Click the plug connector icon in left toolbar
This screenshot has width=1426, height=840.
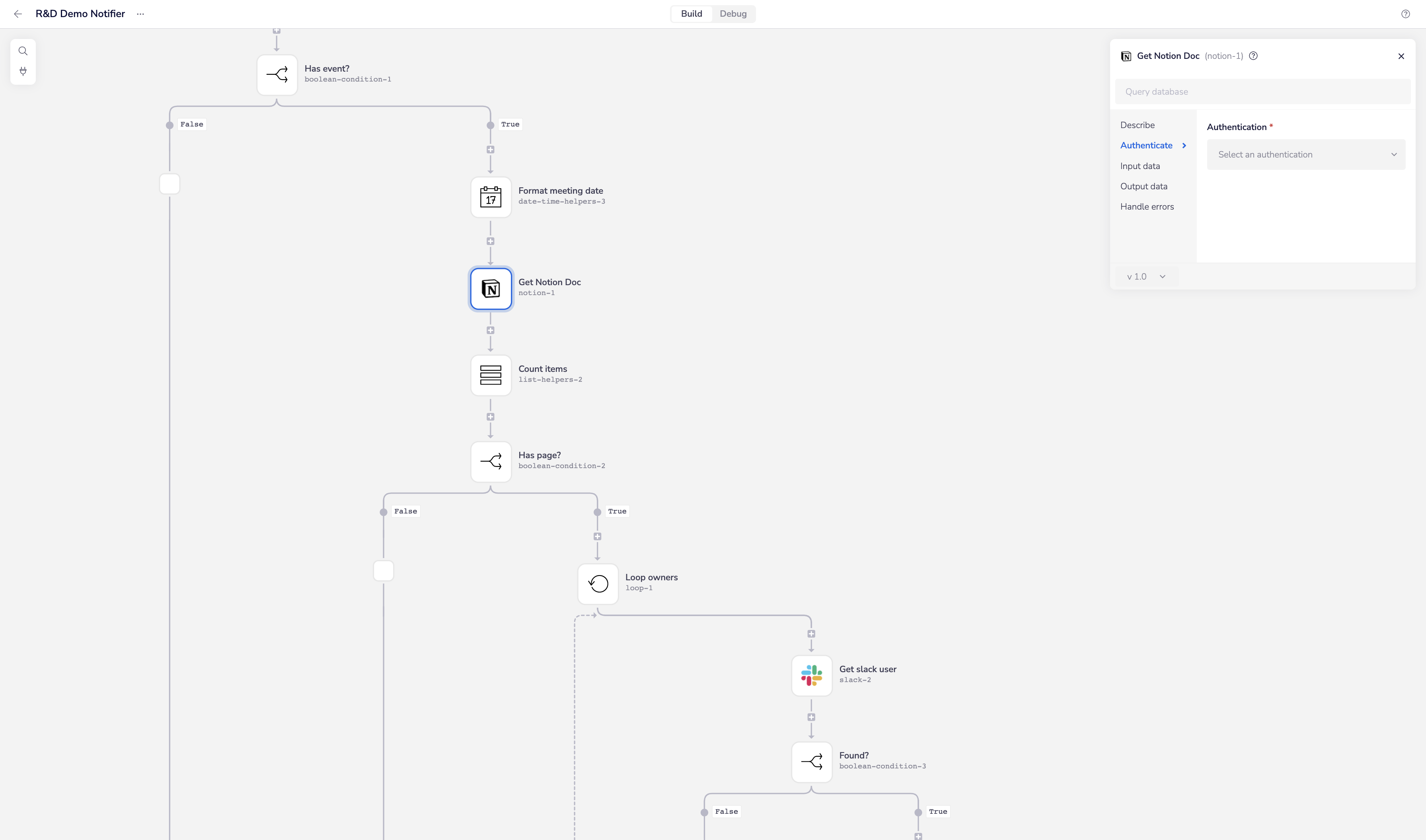pyautogui.click(x=23, y=71)
